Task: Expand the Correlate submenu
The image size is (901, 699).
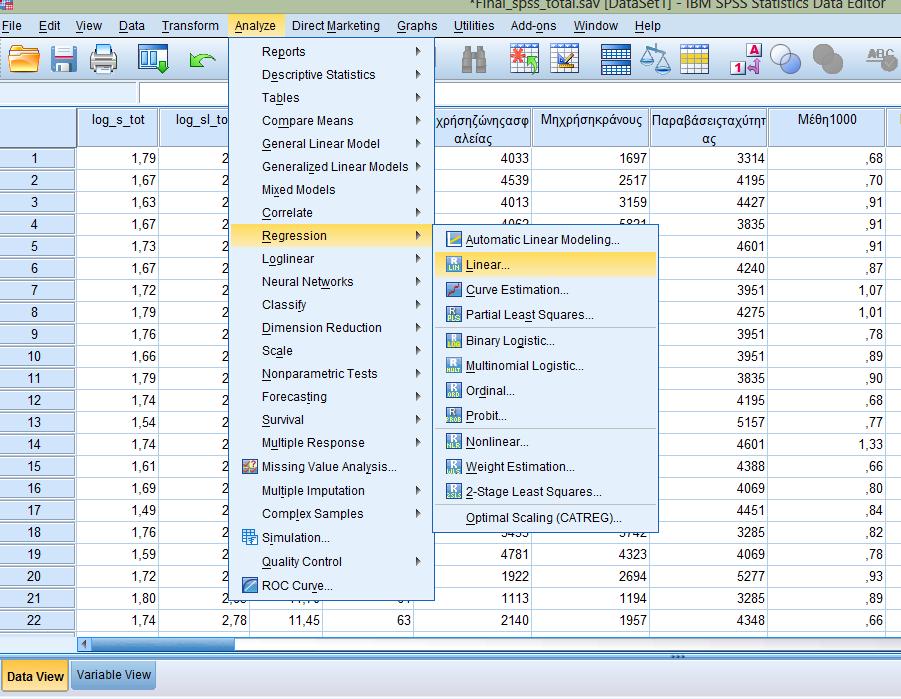Action: pos(331,213)
